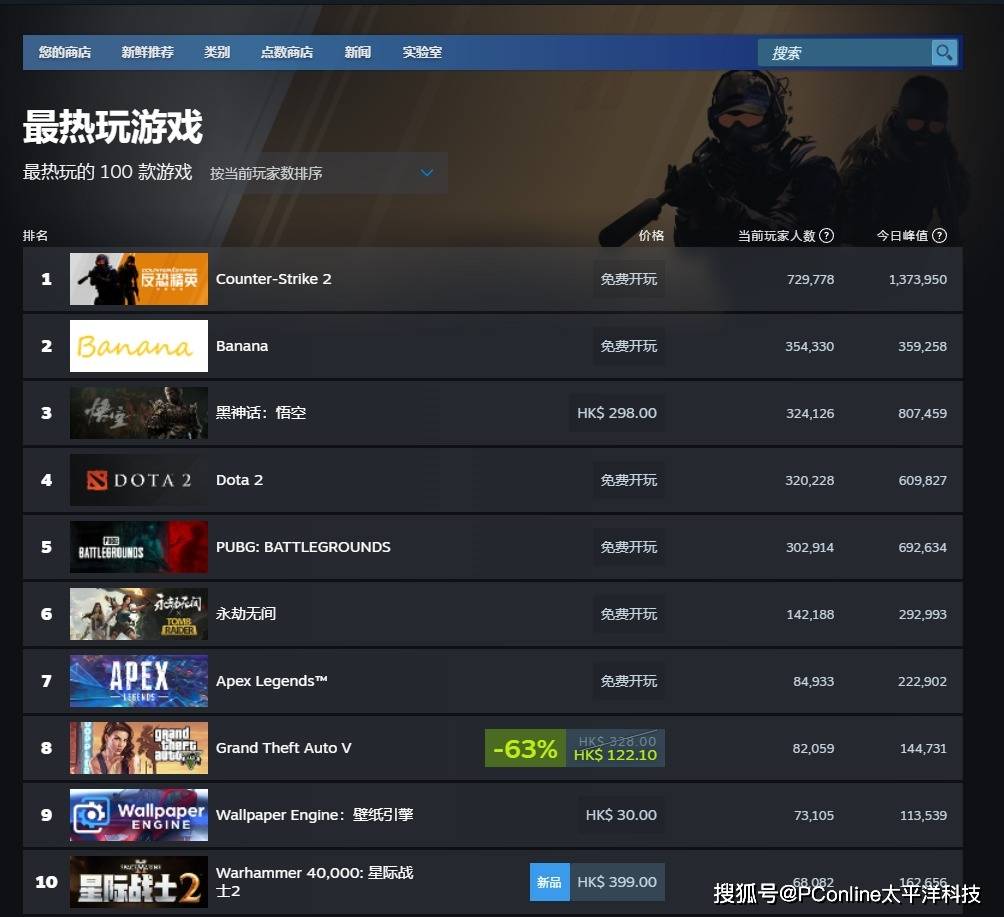Click the 价格 column header
This screenshot has width=1004, height=917.
tap(651, 236)
